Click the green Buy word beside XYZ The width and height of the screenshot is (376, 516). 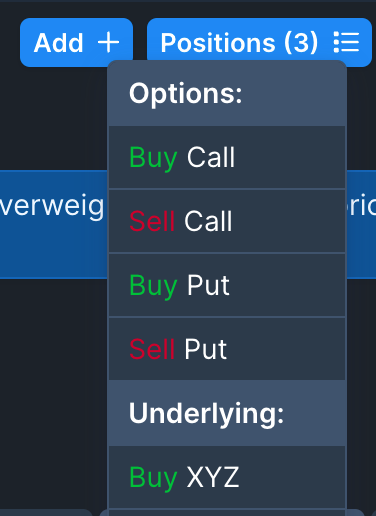click(153, 478)
